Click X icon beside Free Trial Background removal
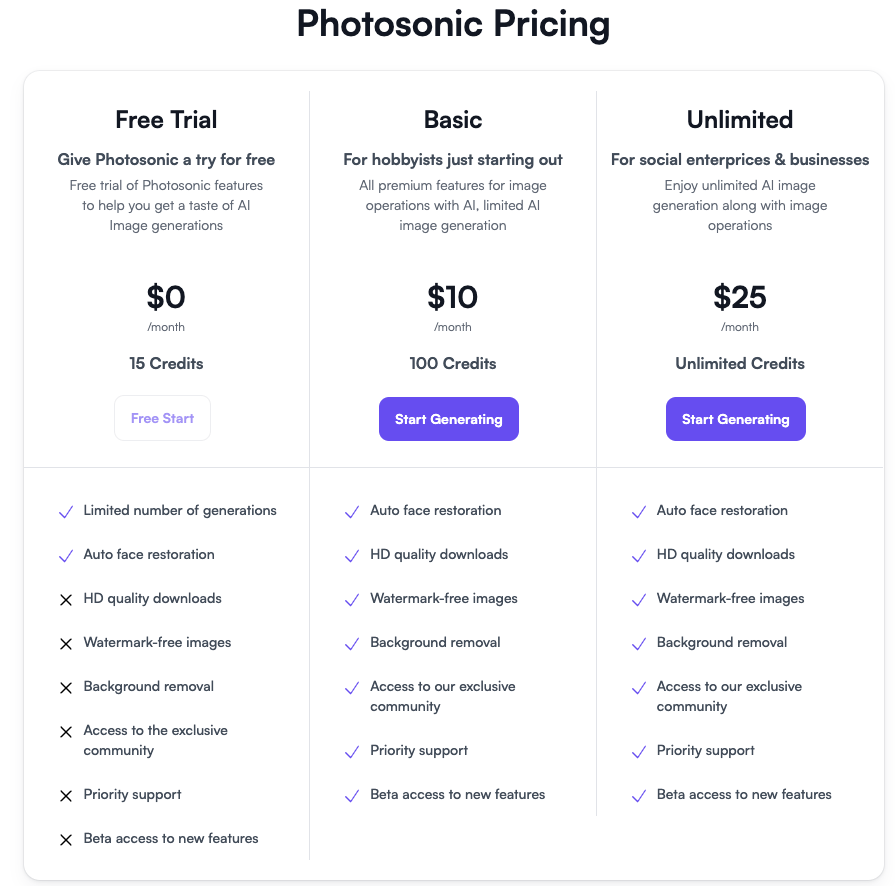Viewport: 895px width, 886px height. pyautogui.click(x=66, y=687)
